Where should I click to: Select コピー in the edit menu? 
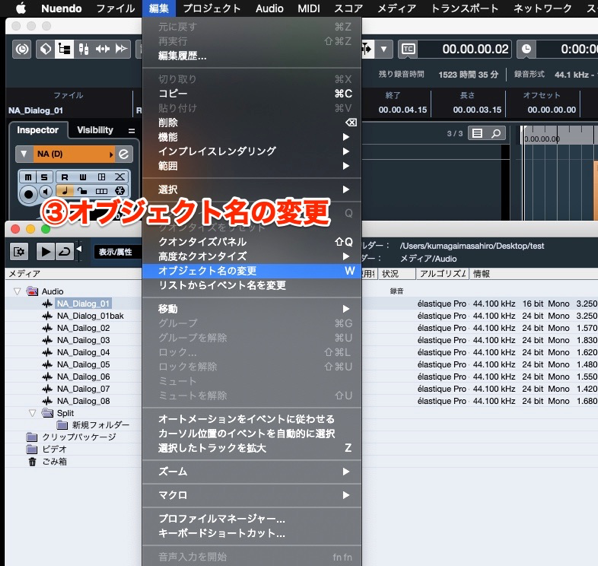tap(251, 93)
